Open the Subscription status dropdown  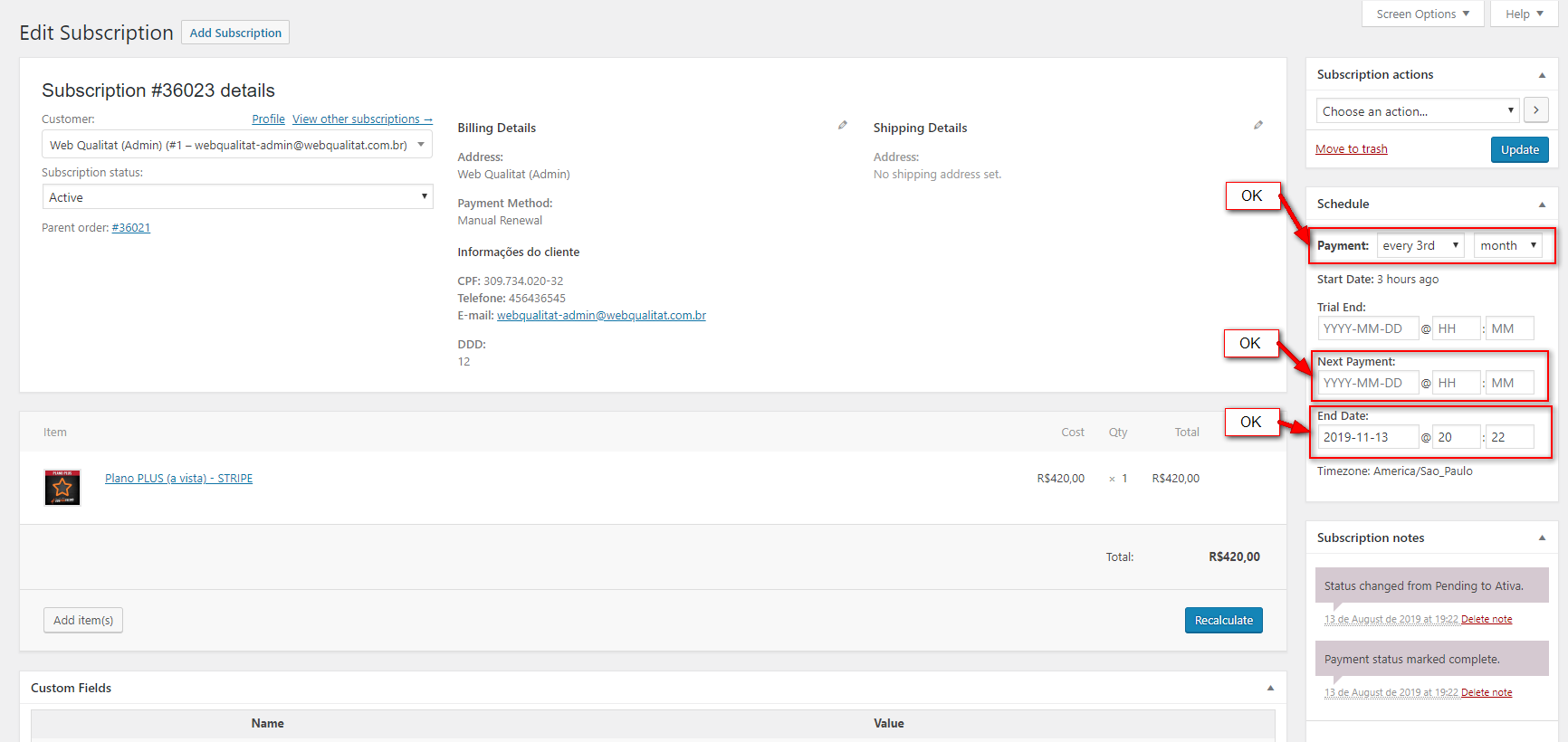(237, 197)
